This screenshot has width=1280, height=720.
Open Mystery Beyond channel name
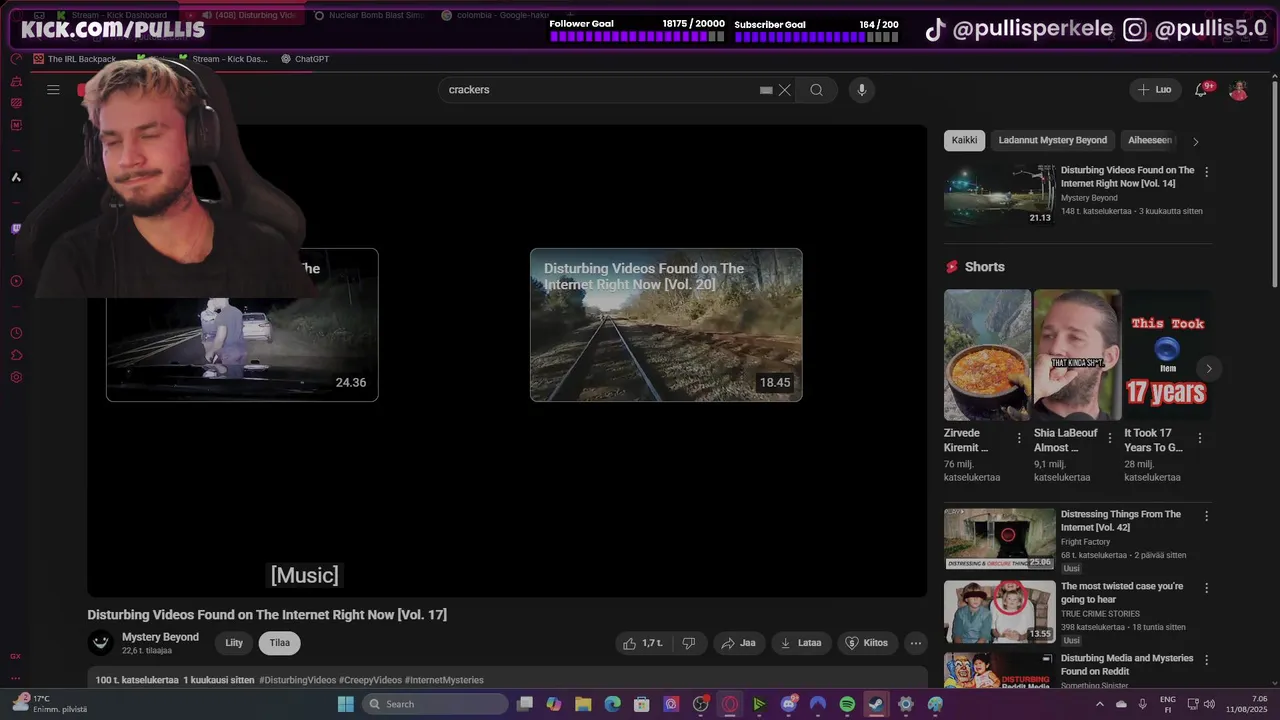160,637
